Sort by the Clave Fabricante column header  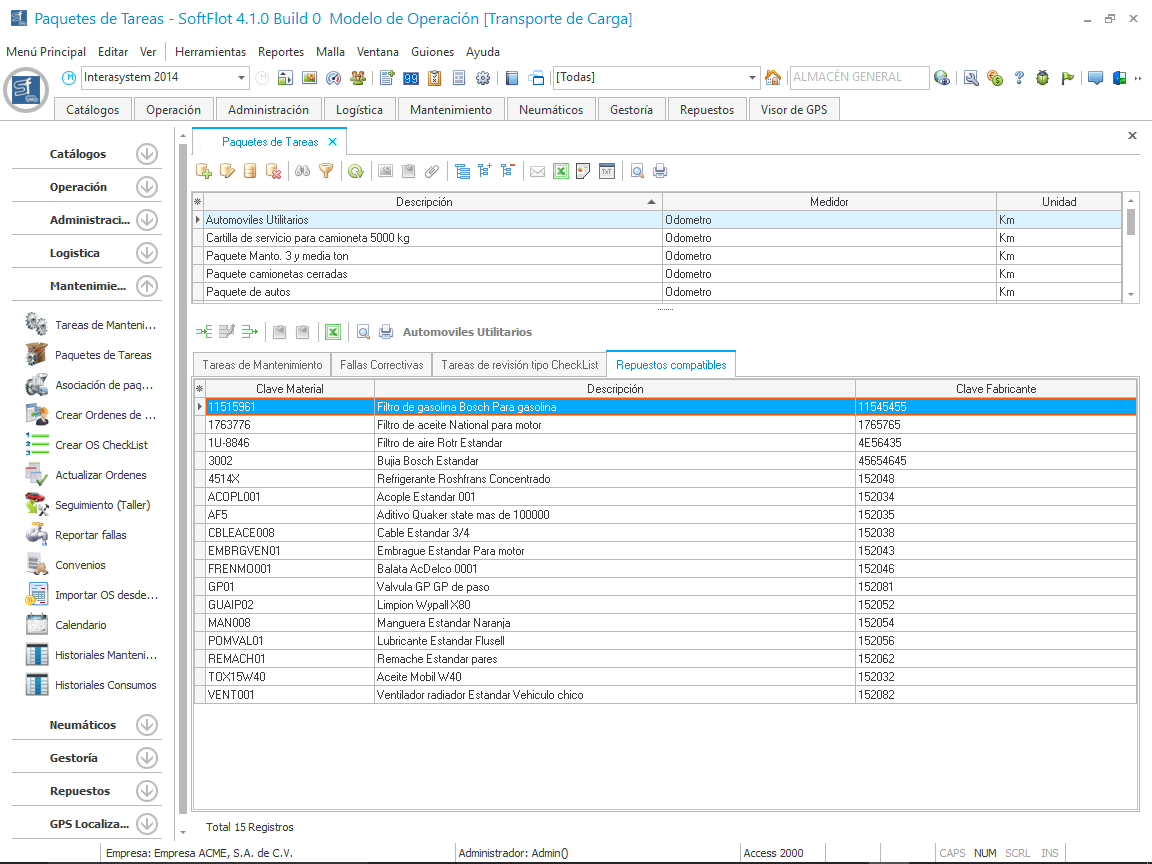point(995,389)
